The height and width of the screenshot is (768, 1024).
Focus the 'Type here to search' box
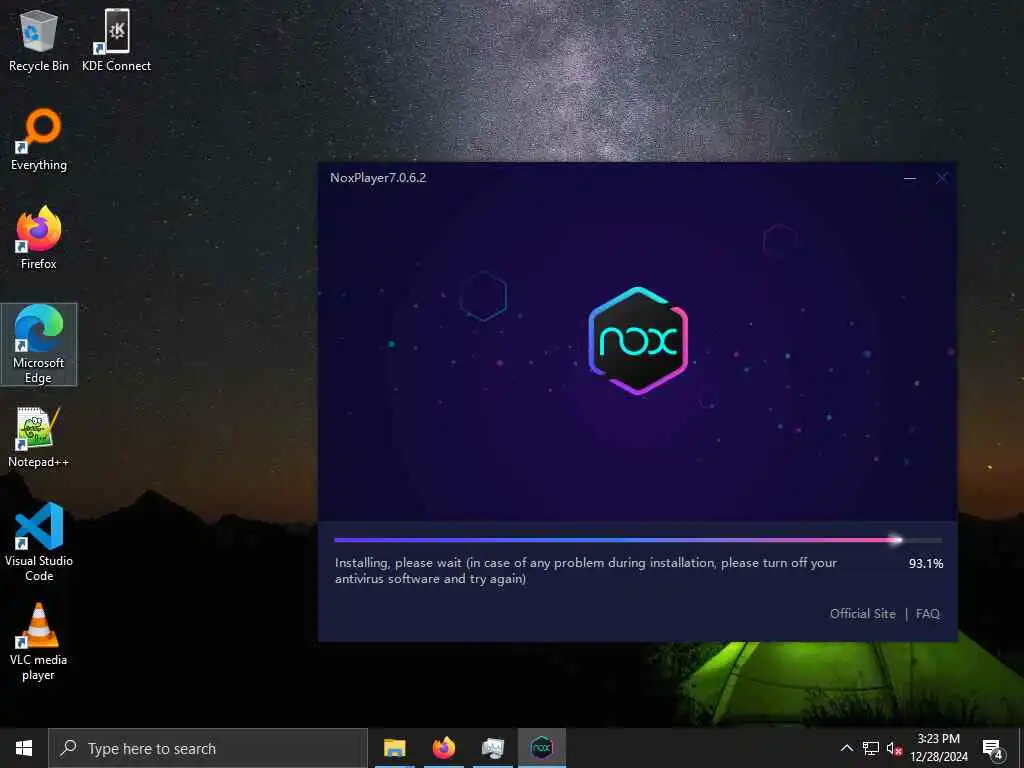(208, 748)
